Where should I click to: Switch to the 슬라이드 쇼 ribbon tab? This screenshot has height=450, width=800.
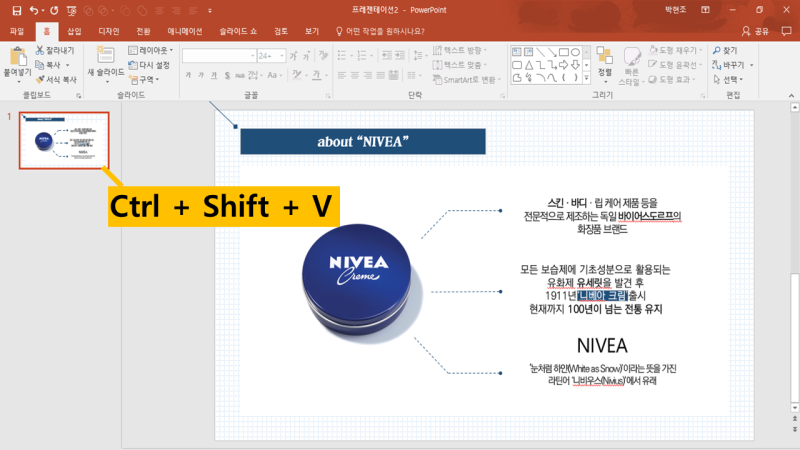click(238, 31)
